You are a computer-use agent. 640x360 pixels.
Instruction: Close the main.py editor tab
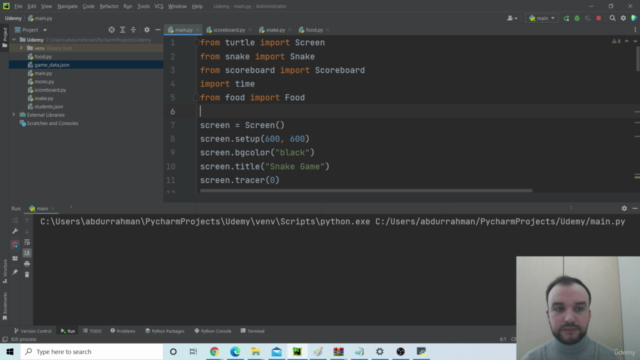click(198, 30)
